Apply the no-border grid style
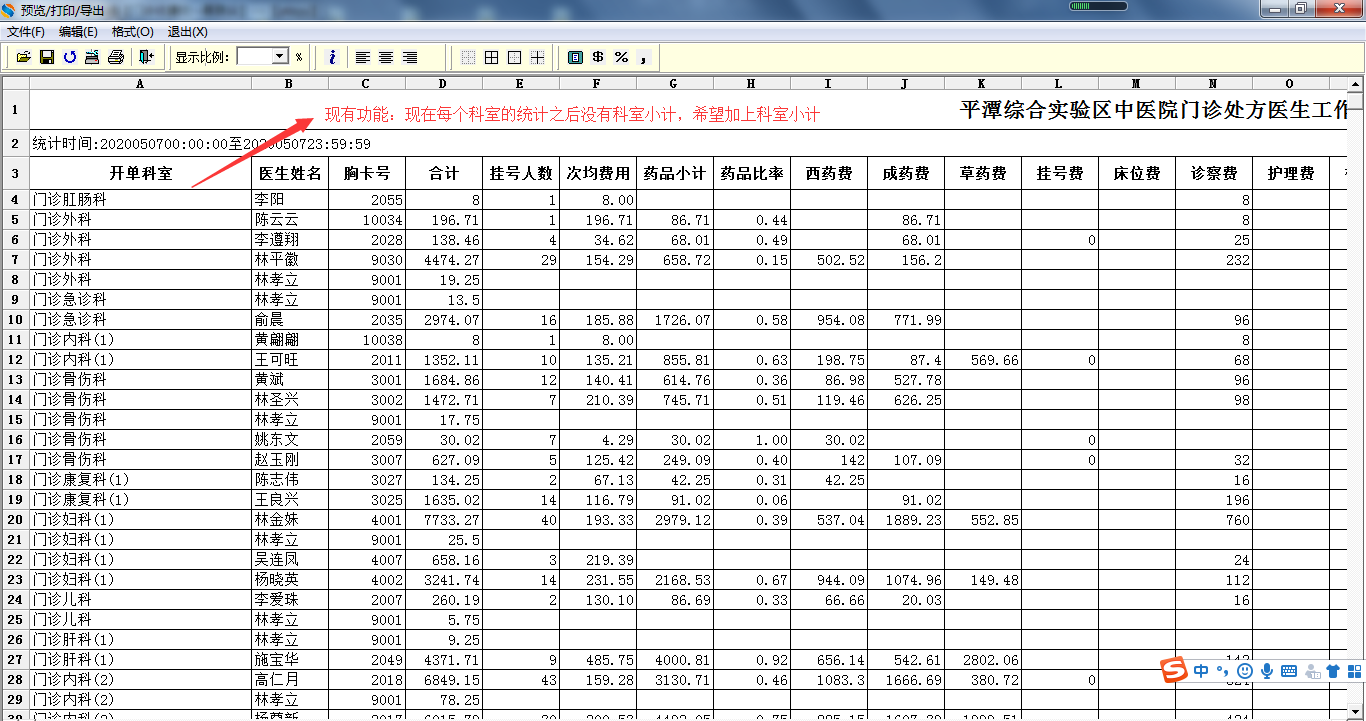This screenshot has width=1366, height=721. click(468, 57)
